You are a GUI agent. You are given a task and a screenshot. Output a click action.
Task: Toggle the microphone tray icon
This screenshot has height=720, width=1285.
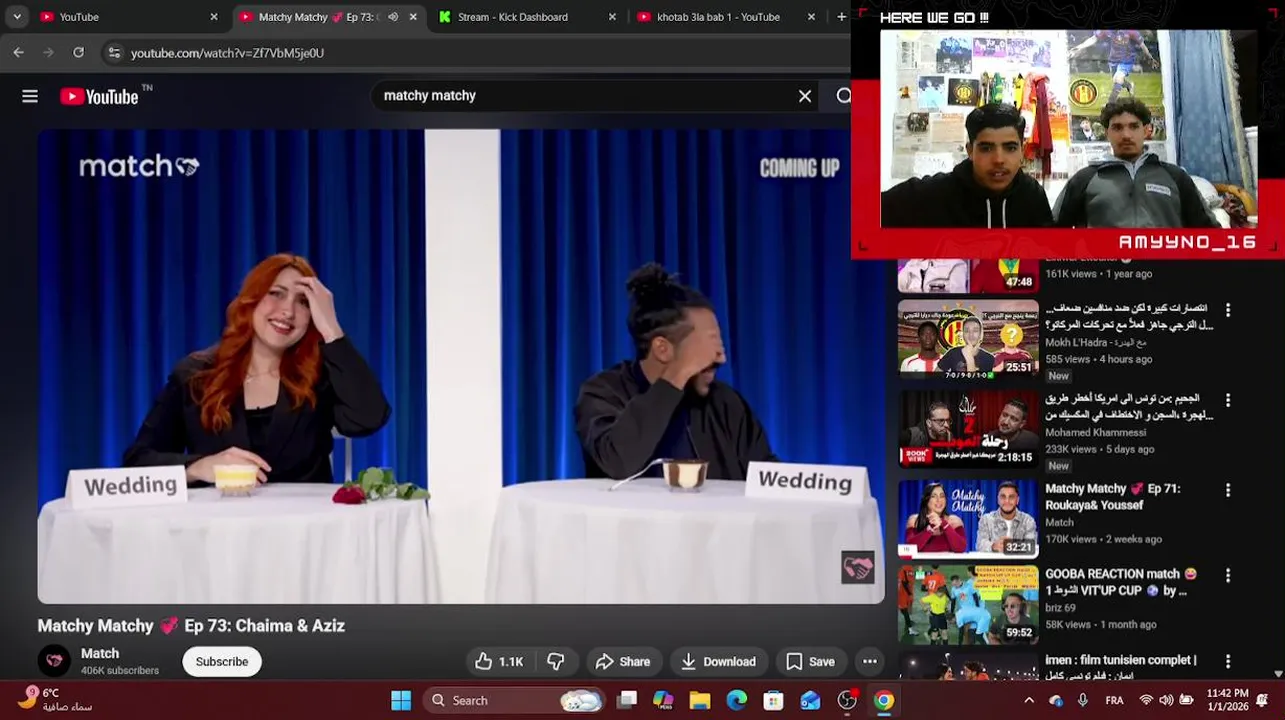tap(1083, 701)
